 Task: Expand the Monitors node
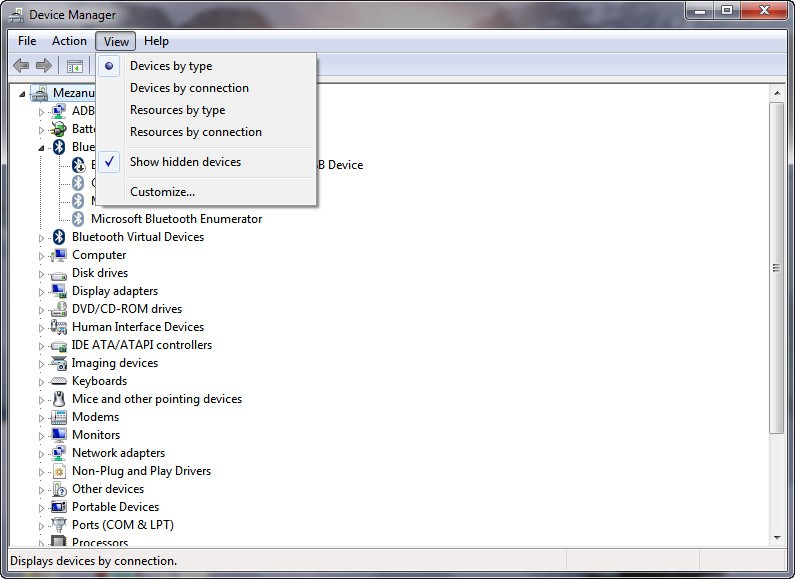click(41, 436)
